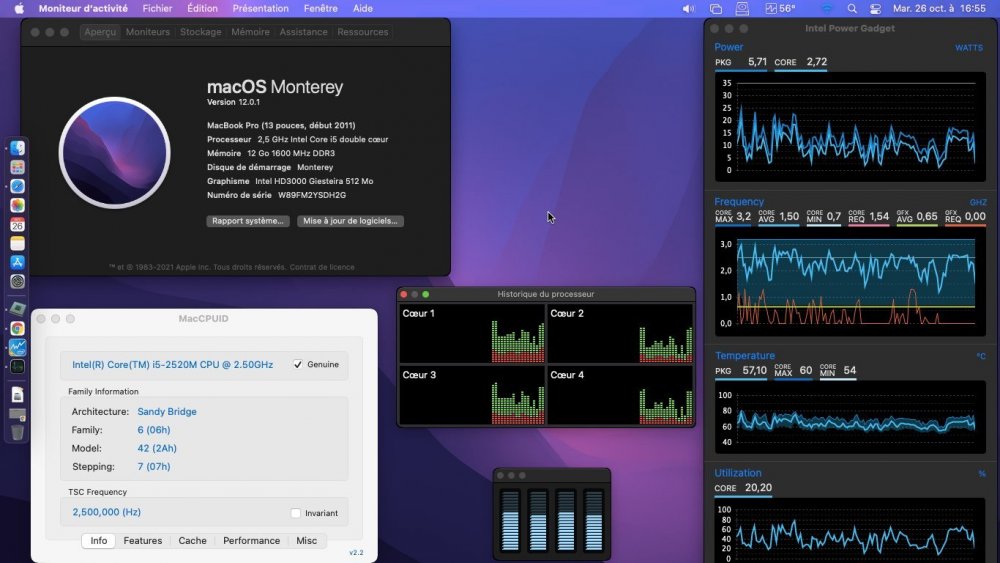Viewport: 1000px width, 563px height.
Task: Open Finder from the Dock
Action: (x=17, y=148)
